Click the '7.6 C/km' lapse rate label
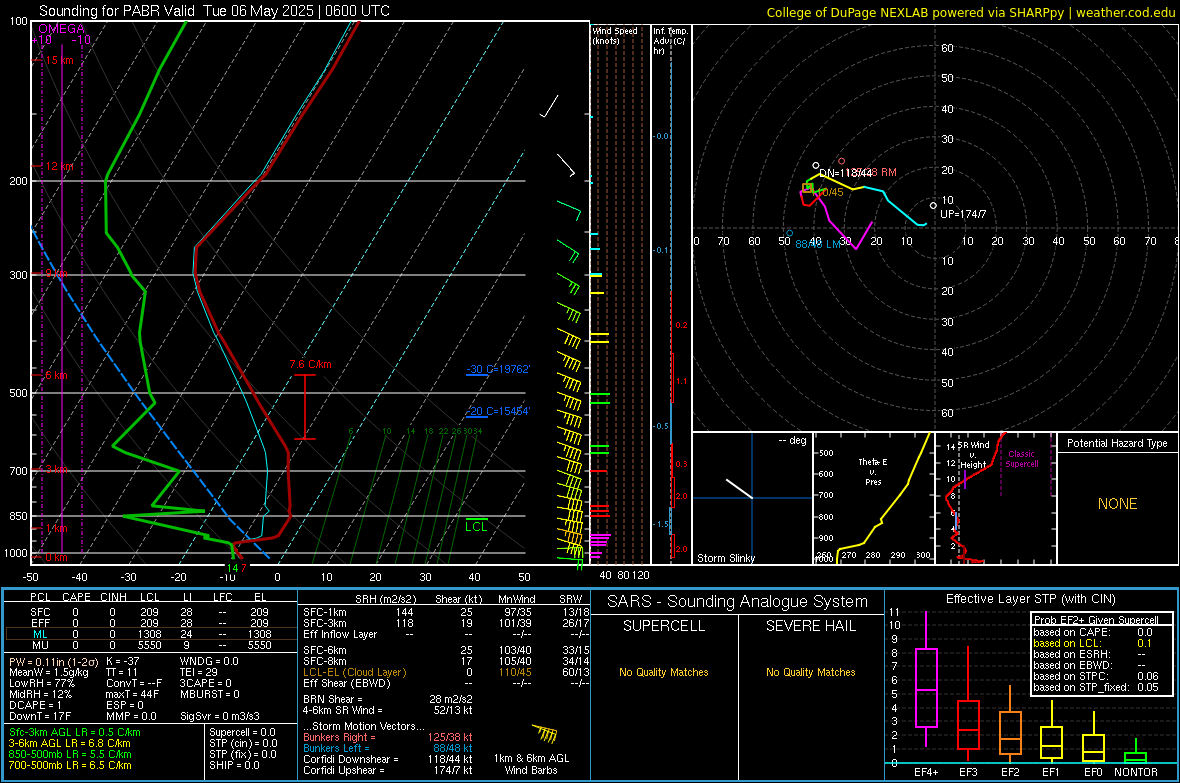This screenshot has height=783, width=1180. (x=310, y=364)
